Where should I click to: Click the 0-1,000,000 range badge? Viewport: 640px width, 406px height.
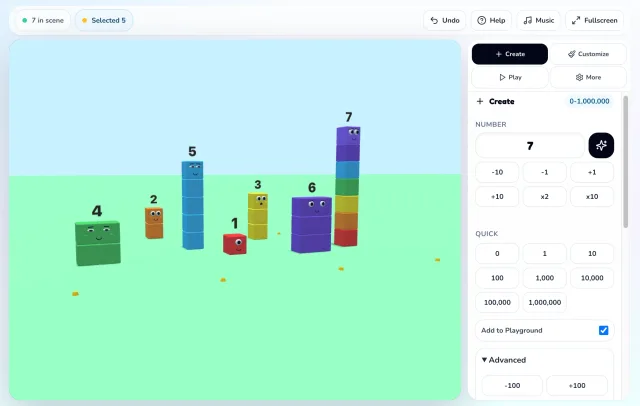pos(589,101)
